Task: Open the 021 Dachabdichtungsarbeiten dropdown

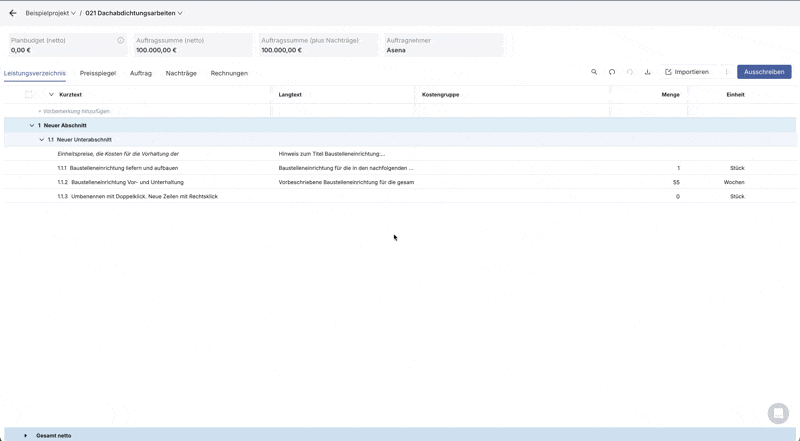Action: point(134,13)
